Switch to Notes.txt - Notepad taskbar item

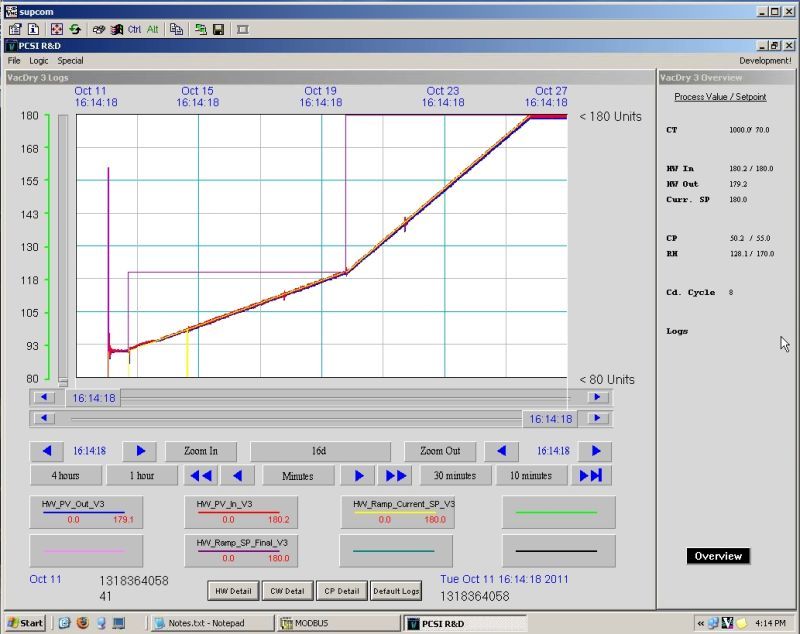tap(212, 623)
